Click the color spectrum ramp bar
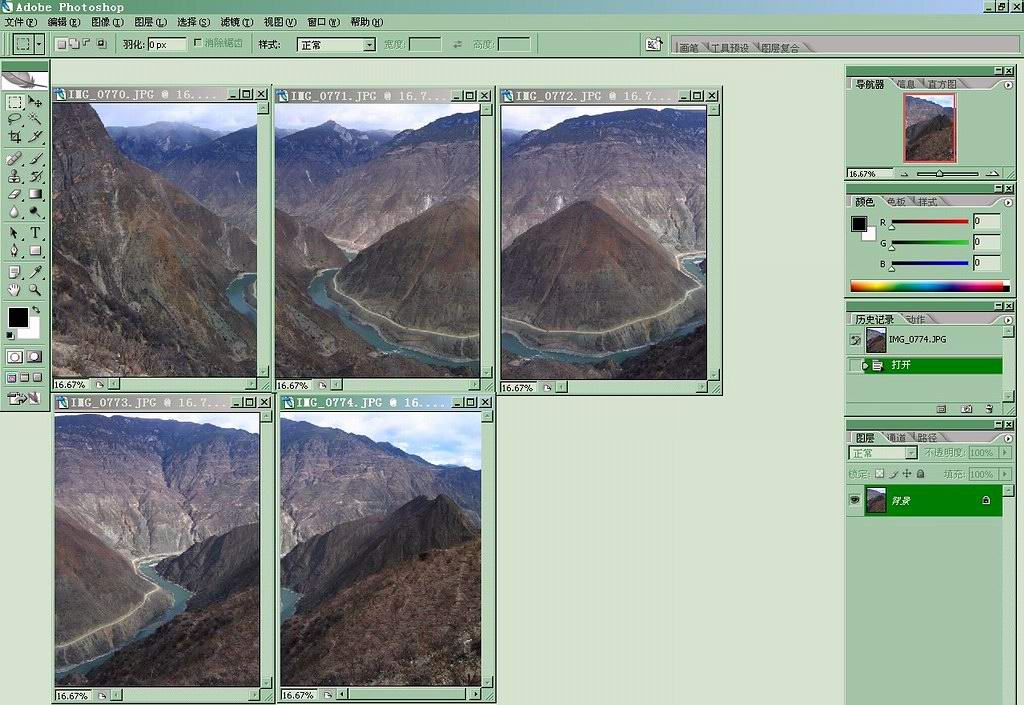 tap(925, 286)
